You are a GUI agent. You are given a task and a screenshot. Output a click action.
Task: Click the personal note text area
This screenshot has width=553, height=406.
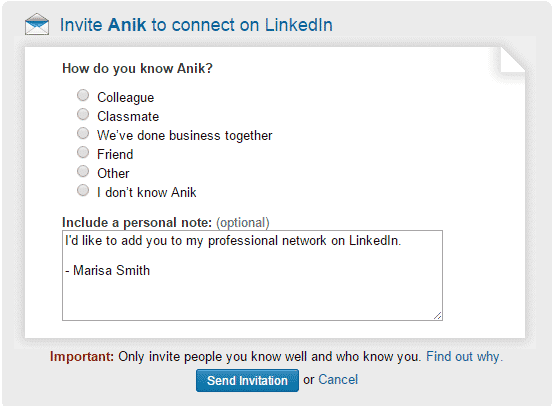tap(252, 275)
